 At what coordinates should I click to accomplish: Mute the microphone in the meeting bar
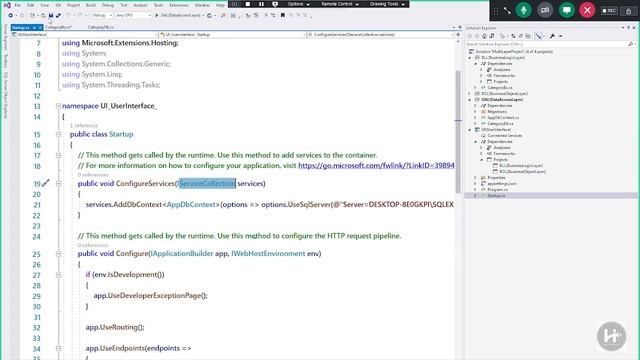click(x=524, y=10)
